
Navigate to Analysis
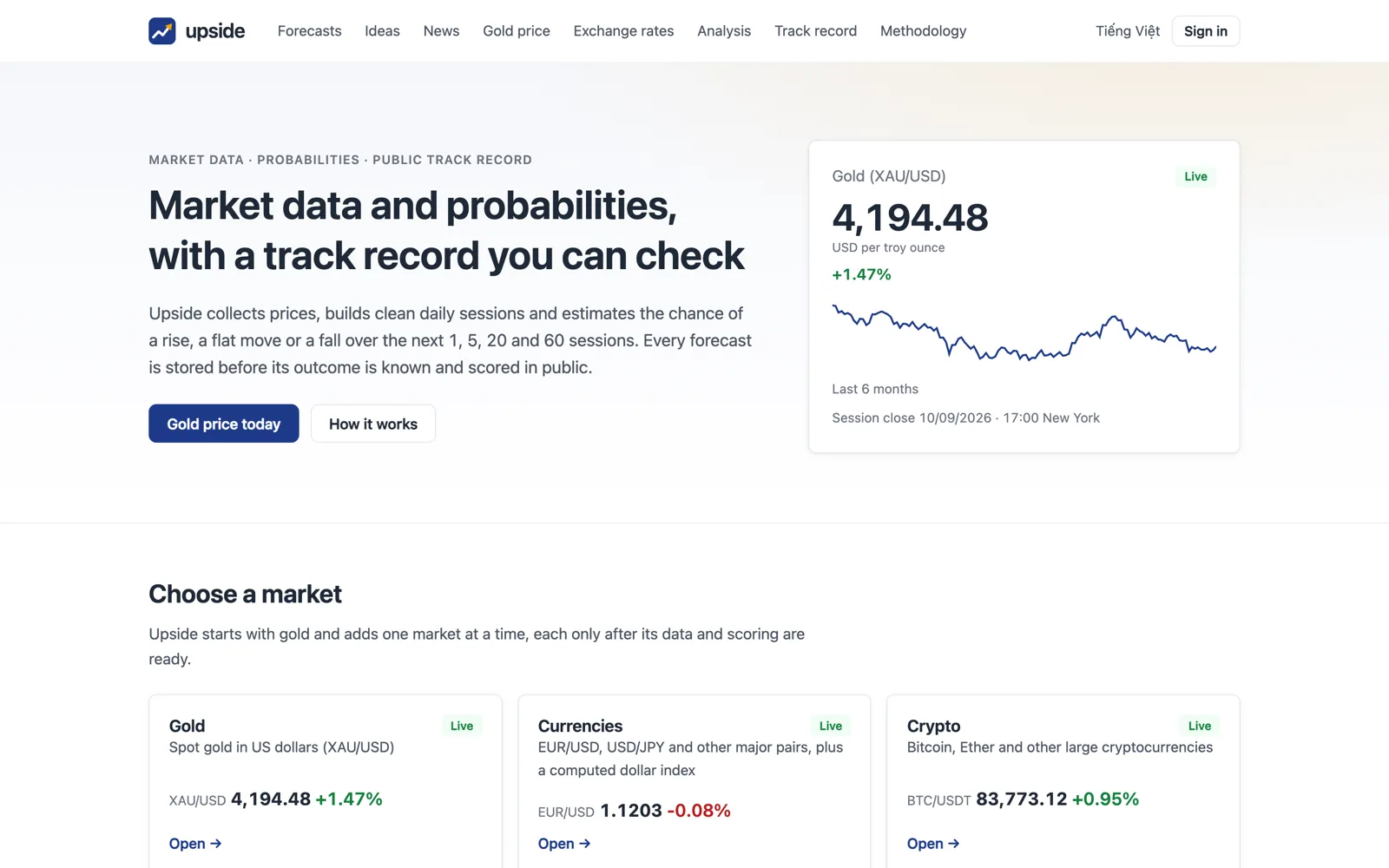tap(724, 31)
